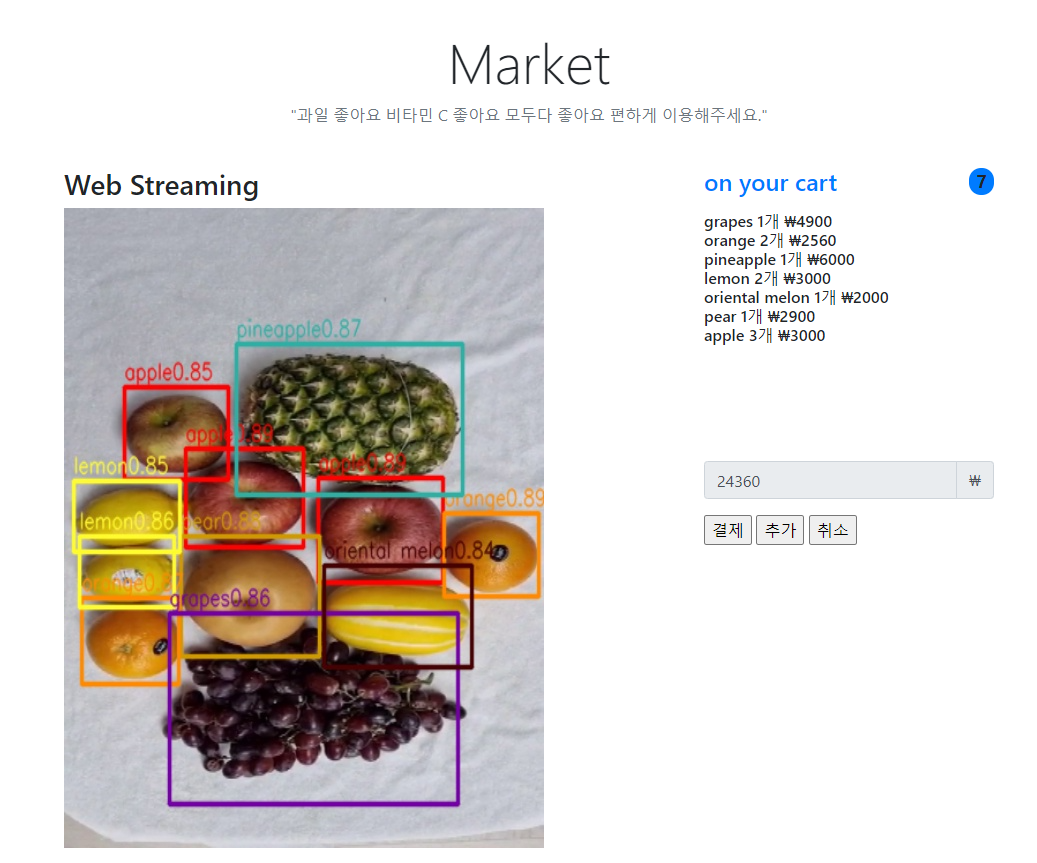Click the 추가 add button
Viewport: 1037px width, 863px height.
click(780, 530)
